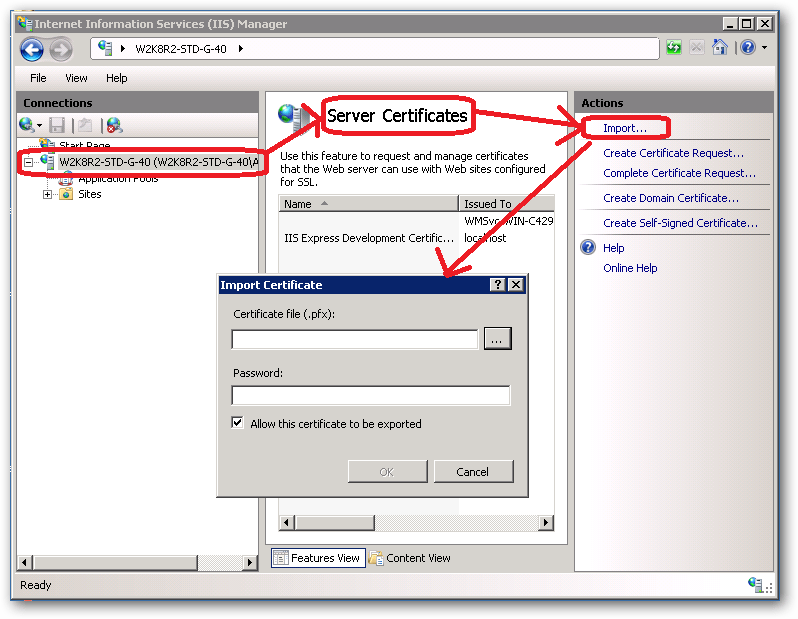Click the certificates list horizontal scrollbar thumb
The width and height of the screenshot is (798, 619).
point(335,523)
